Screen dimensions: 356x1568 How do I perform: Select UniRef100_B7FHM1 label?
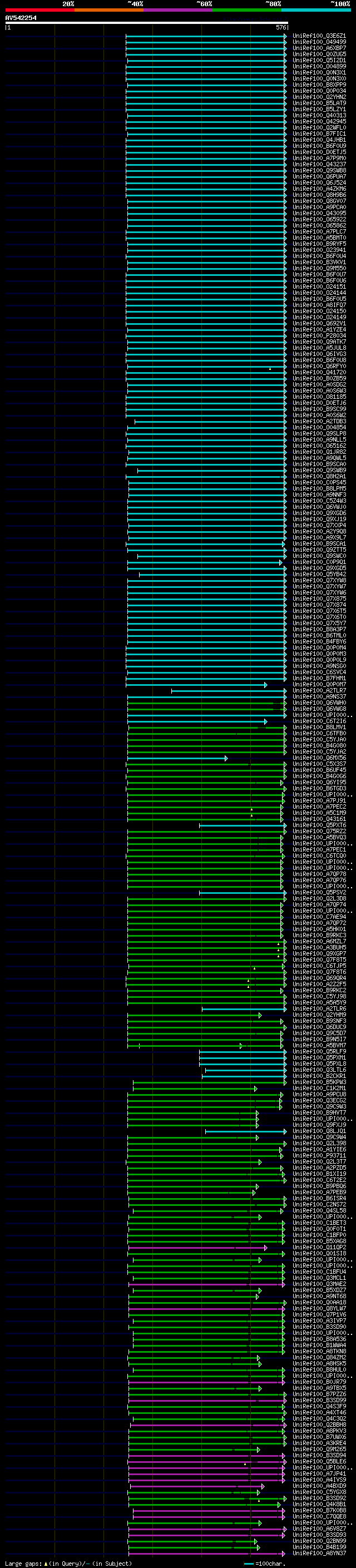[x=319, y=678]
